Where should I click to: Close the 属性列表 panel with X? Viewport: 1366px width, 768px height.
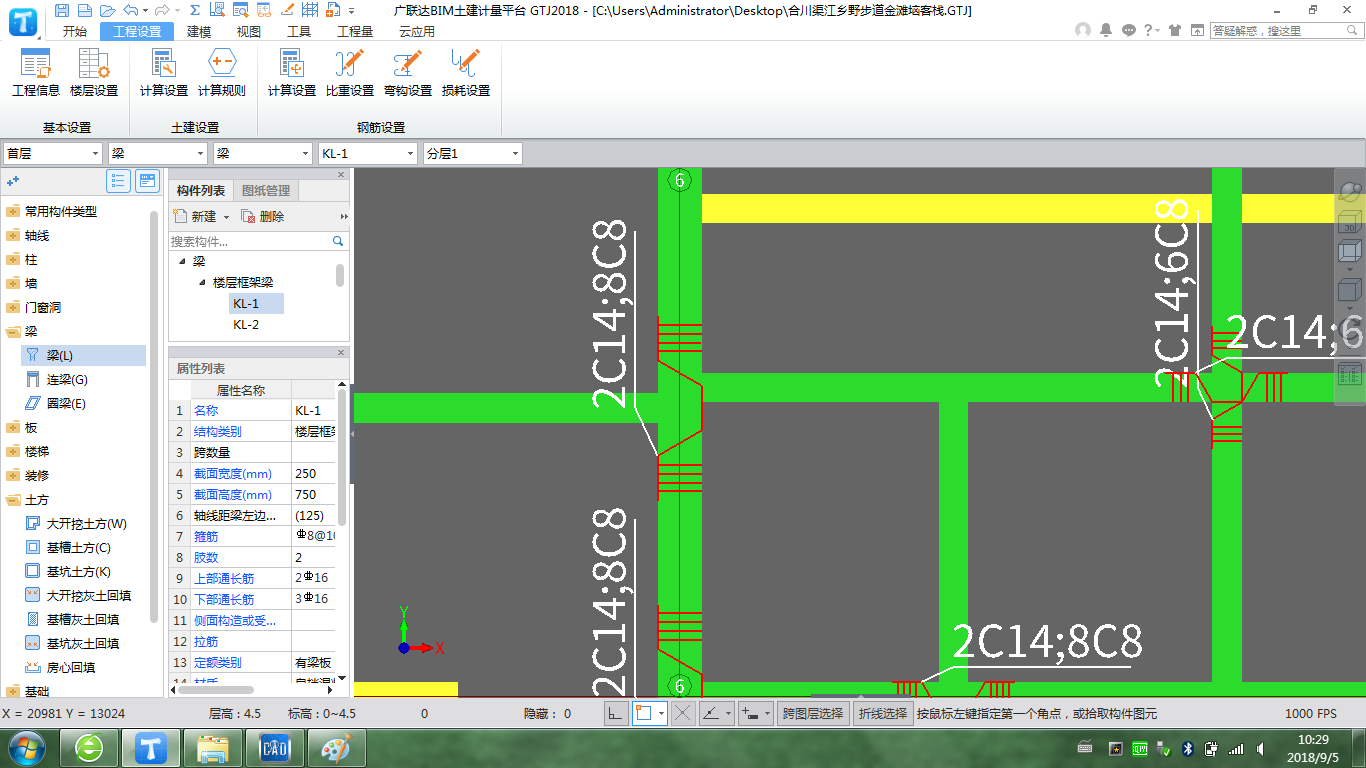tap(341, 353)
